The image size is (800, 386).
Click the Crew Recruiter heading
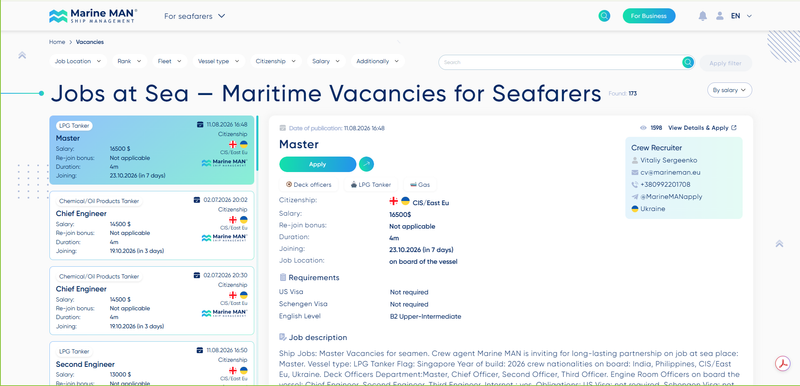pos(656,148)
